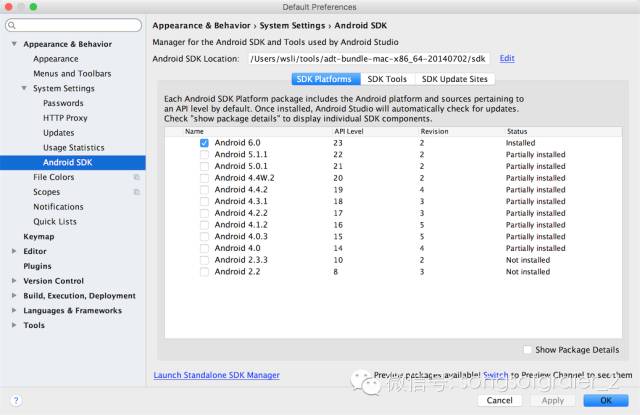Click Not installed status for Android 2.2
This screenshot has height=415, width=640.
[x=528, y=272]
